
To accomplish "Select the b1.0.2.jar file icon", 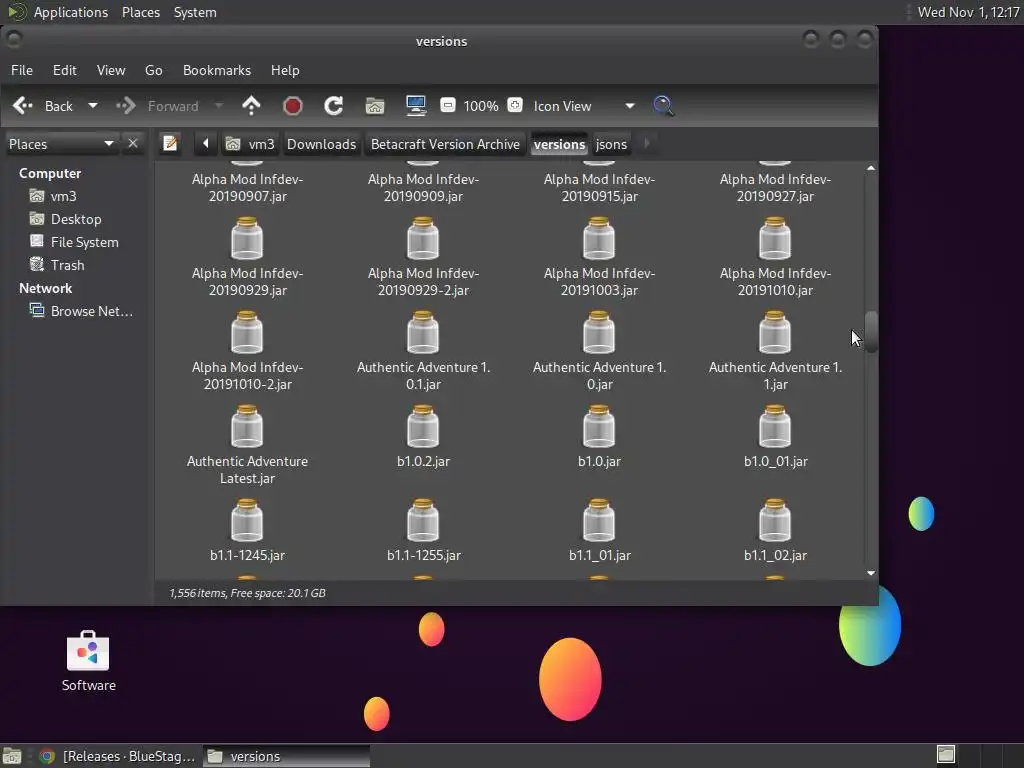I will point(423,426).
